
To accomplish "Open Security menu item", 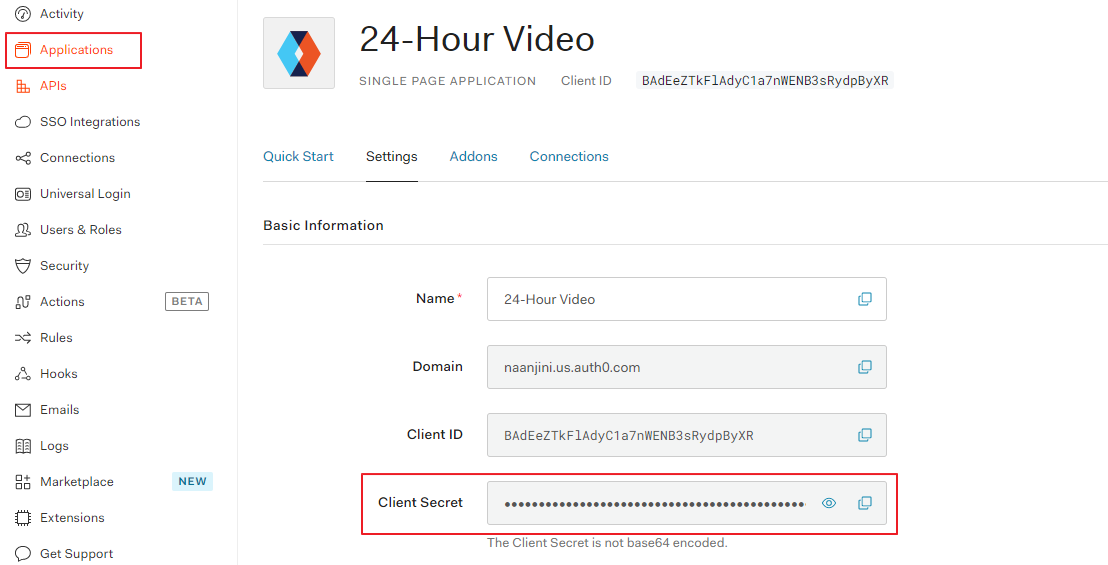I will coord(64,266).
